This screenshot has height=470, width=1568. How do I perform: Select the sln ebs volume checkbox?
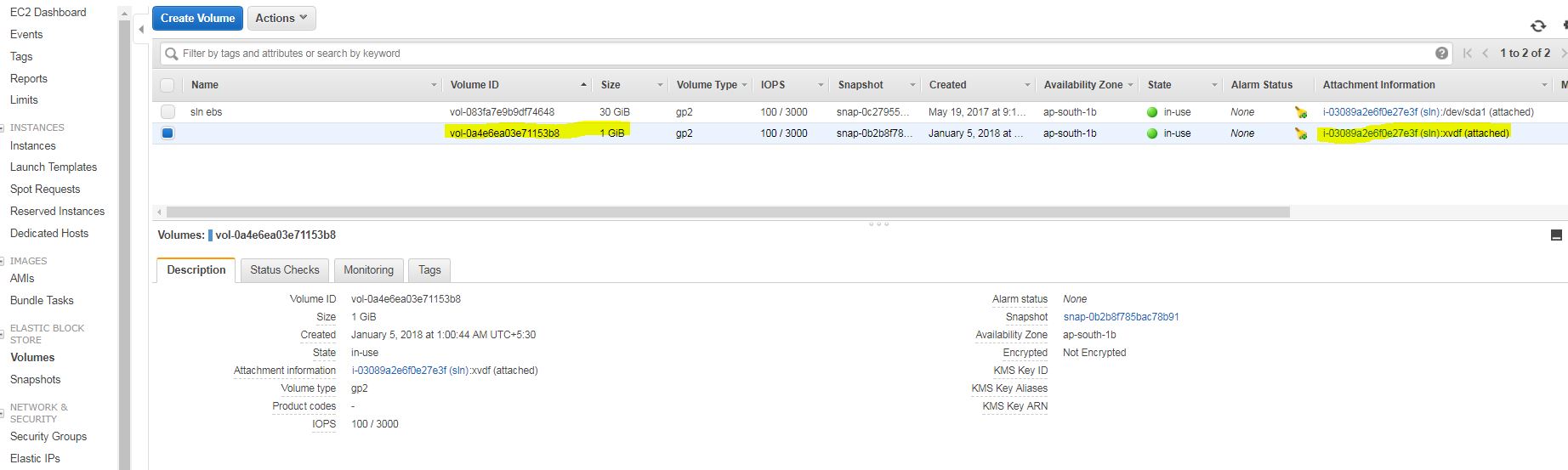click(x=168, y=112)
